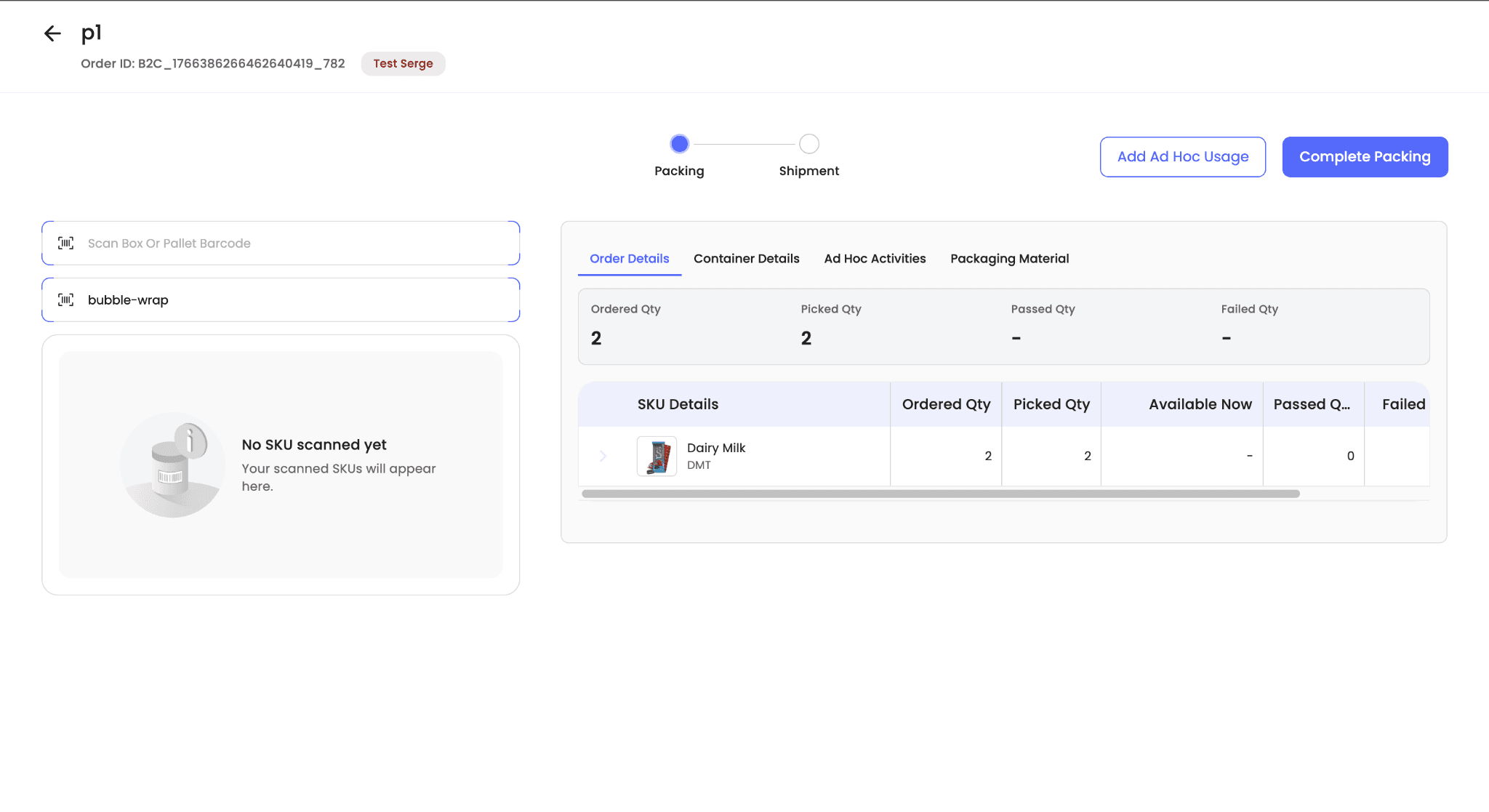Click the horizontal table scrollbar

pos(940,494)
